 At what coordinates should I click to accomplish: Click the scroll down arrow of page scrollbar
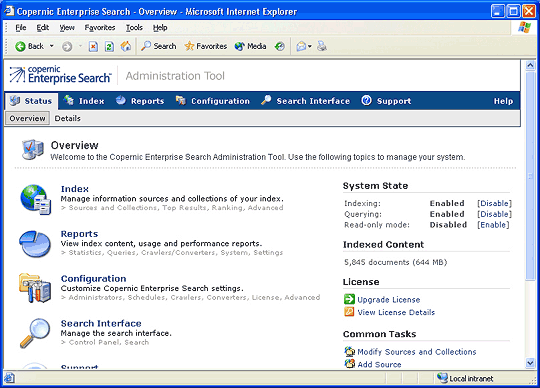pyautogui.click(x=530, y=363)
